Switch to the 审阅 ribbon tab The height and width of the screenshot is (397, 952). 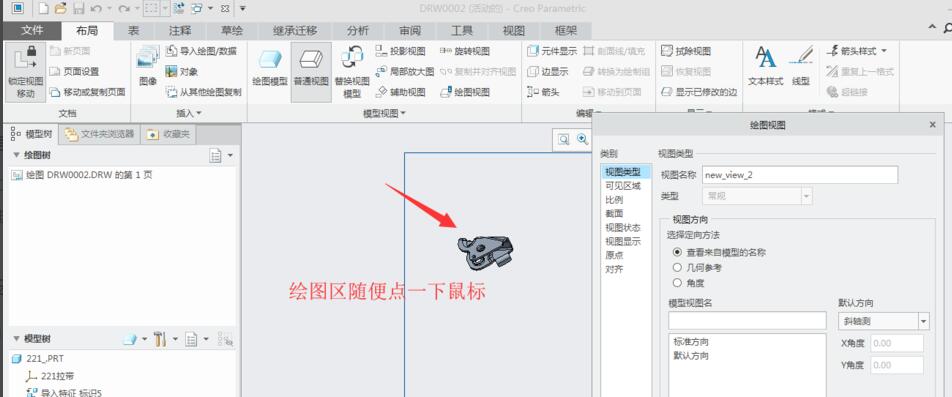pyautogui.click(x=410, y=31)
